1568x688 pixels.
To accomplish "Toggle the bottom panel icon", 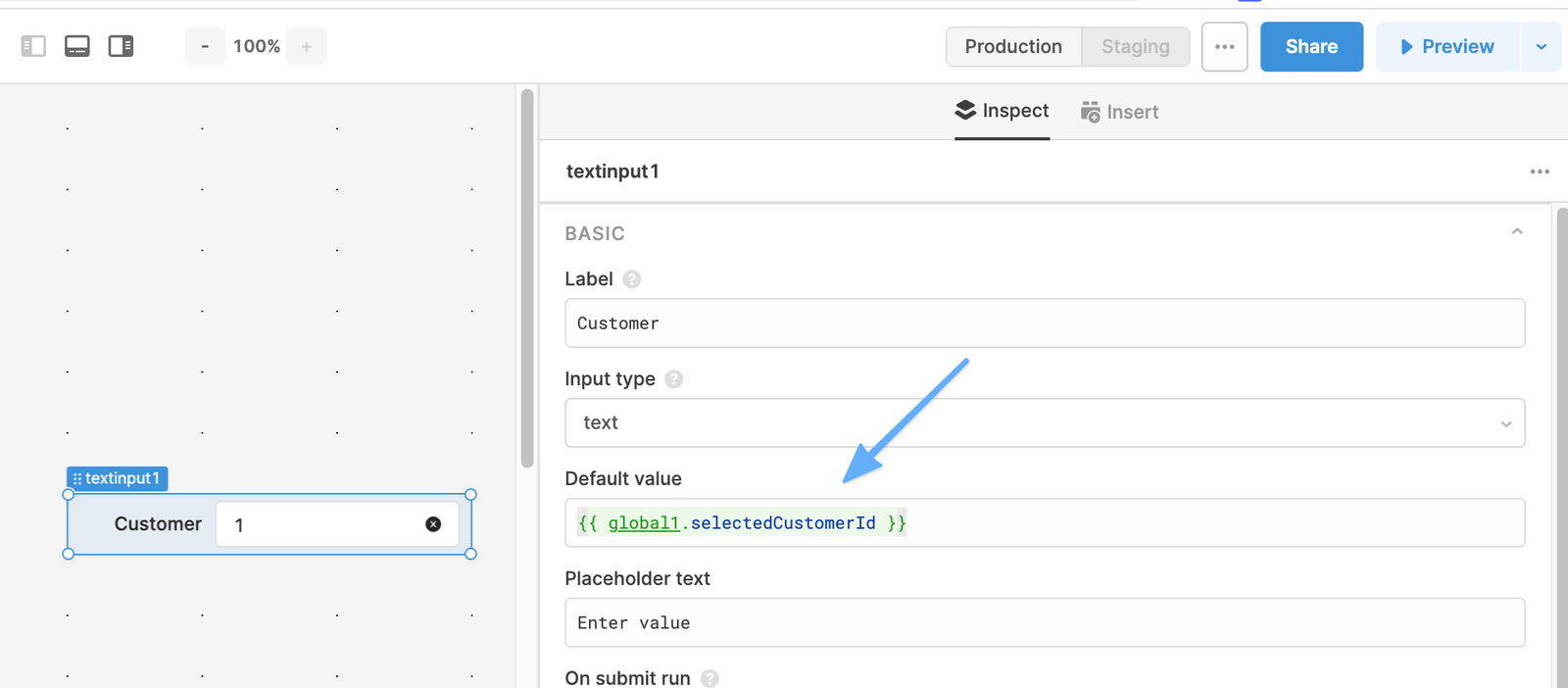I will pos(77,46).
